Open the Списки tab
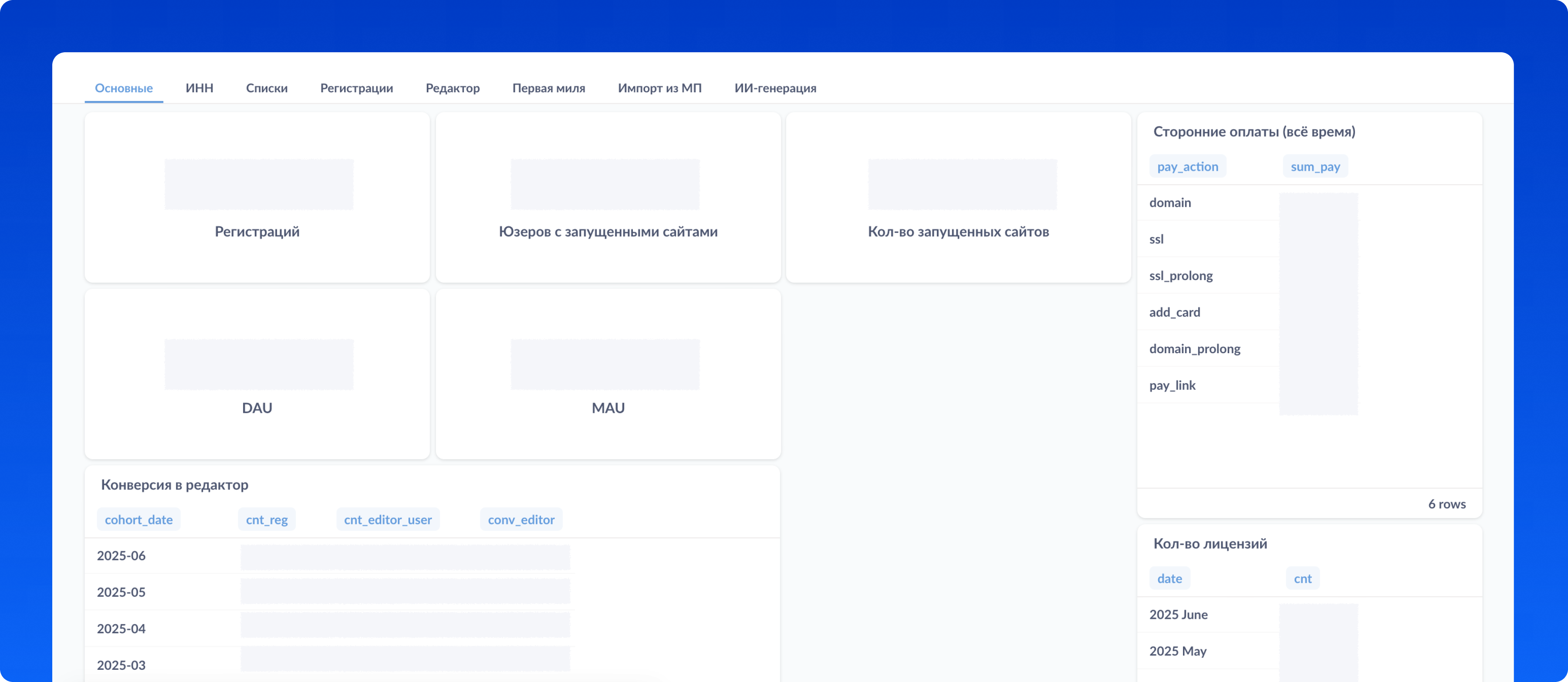This screenshot has width=1568, height=682. click(x=267, y=88)
